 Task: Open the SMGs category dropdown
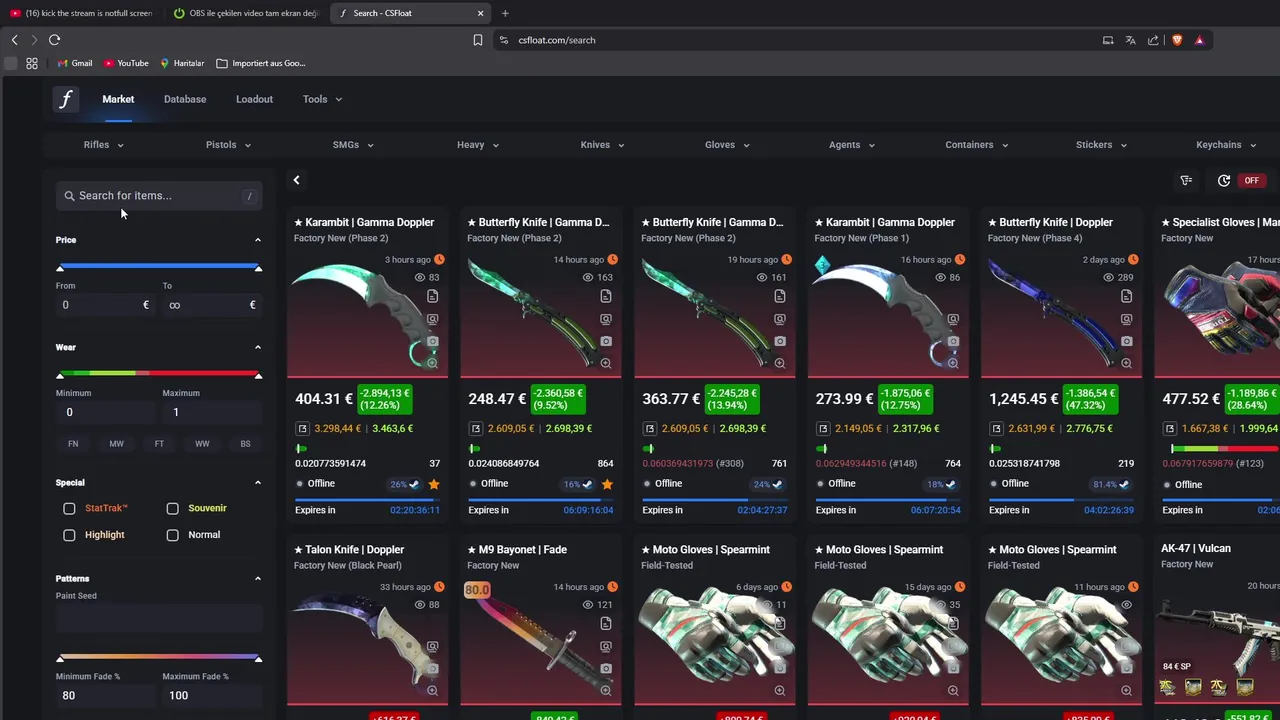[x=352, y=145]
